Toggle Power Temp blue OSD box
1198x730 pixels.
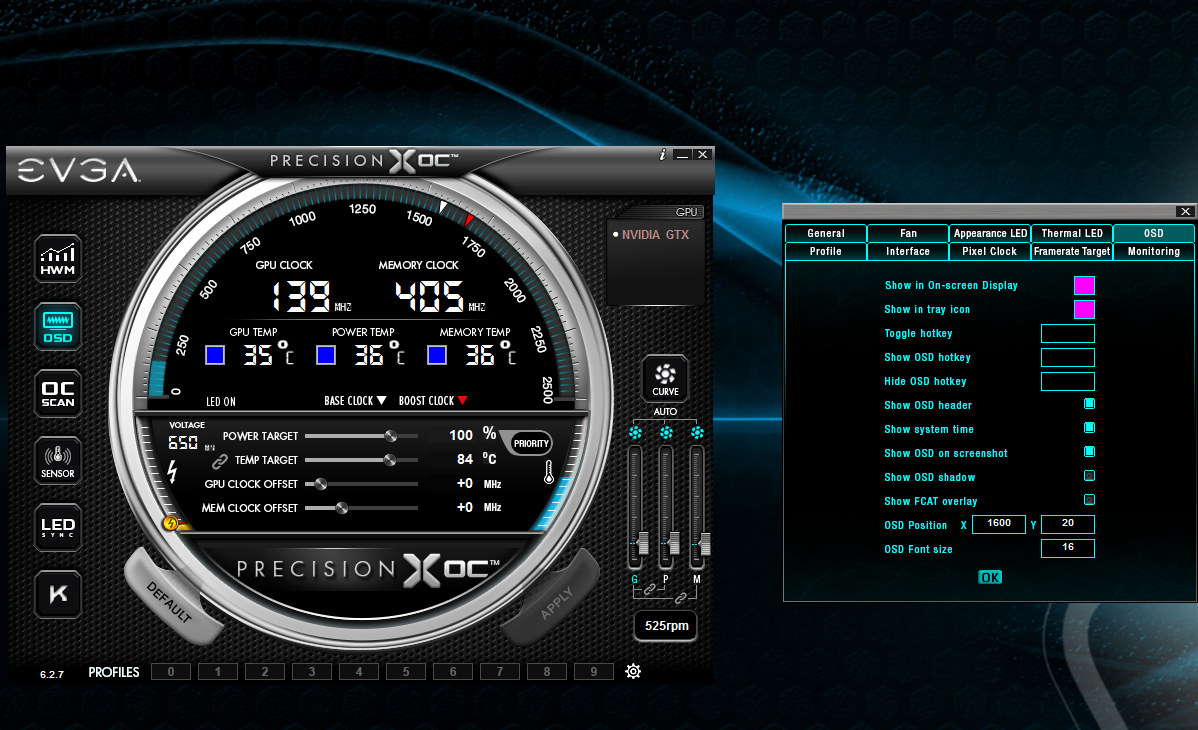[326, 355]
